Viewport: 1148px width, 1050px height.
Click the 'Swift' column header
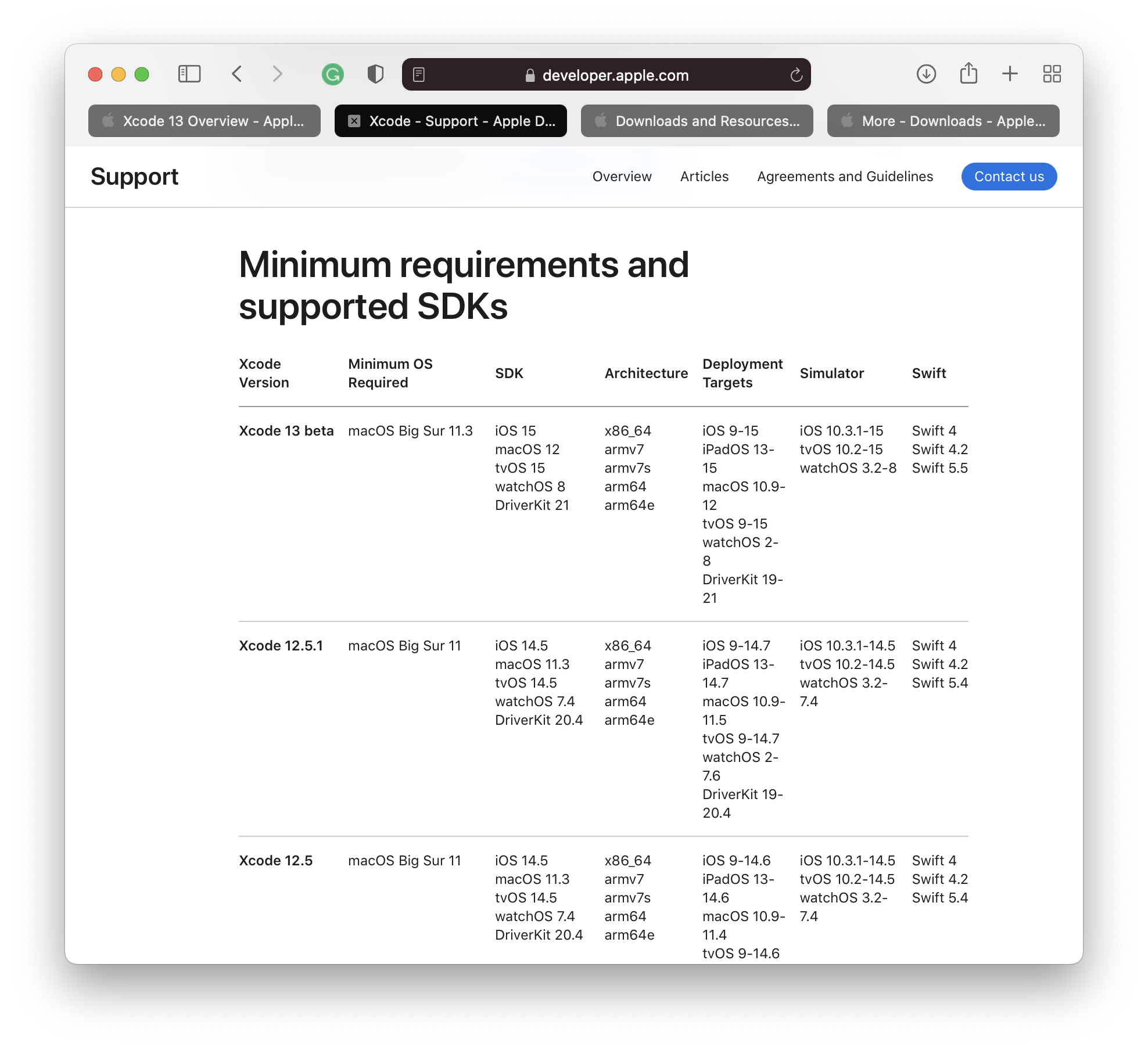[929, 373]
